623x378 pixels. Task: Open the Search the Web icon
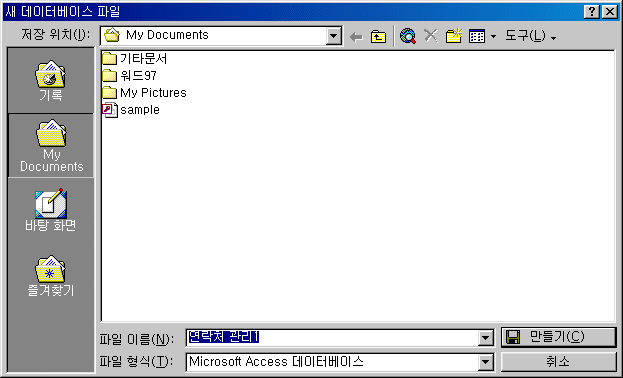point(408,36)
